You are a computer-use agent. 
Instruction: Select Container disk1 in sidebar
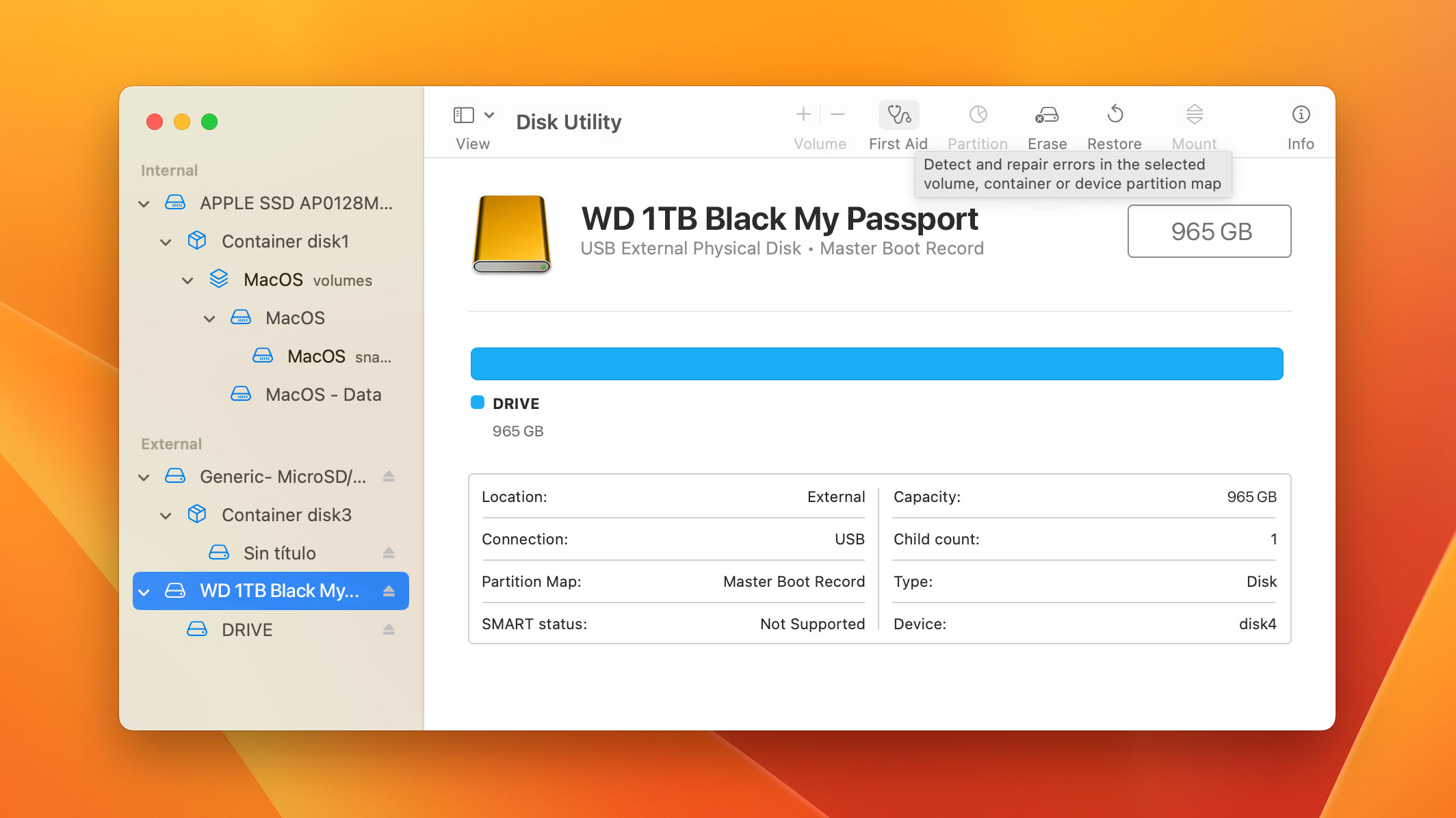coord(271,241)
